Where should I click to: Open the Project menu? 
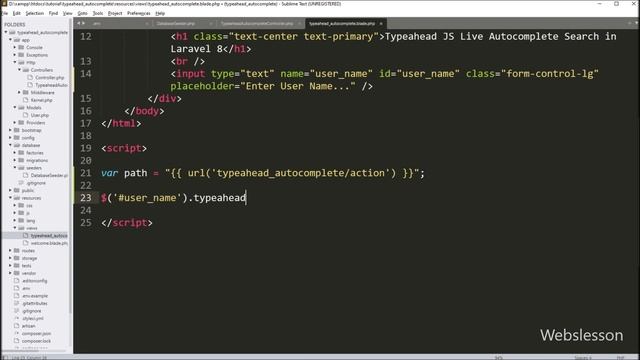(x=115, y=13)
